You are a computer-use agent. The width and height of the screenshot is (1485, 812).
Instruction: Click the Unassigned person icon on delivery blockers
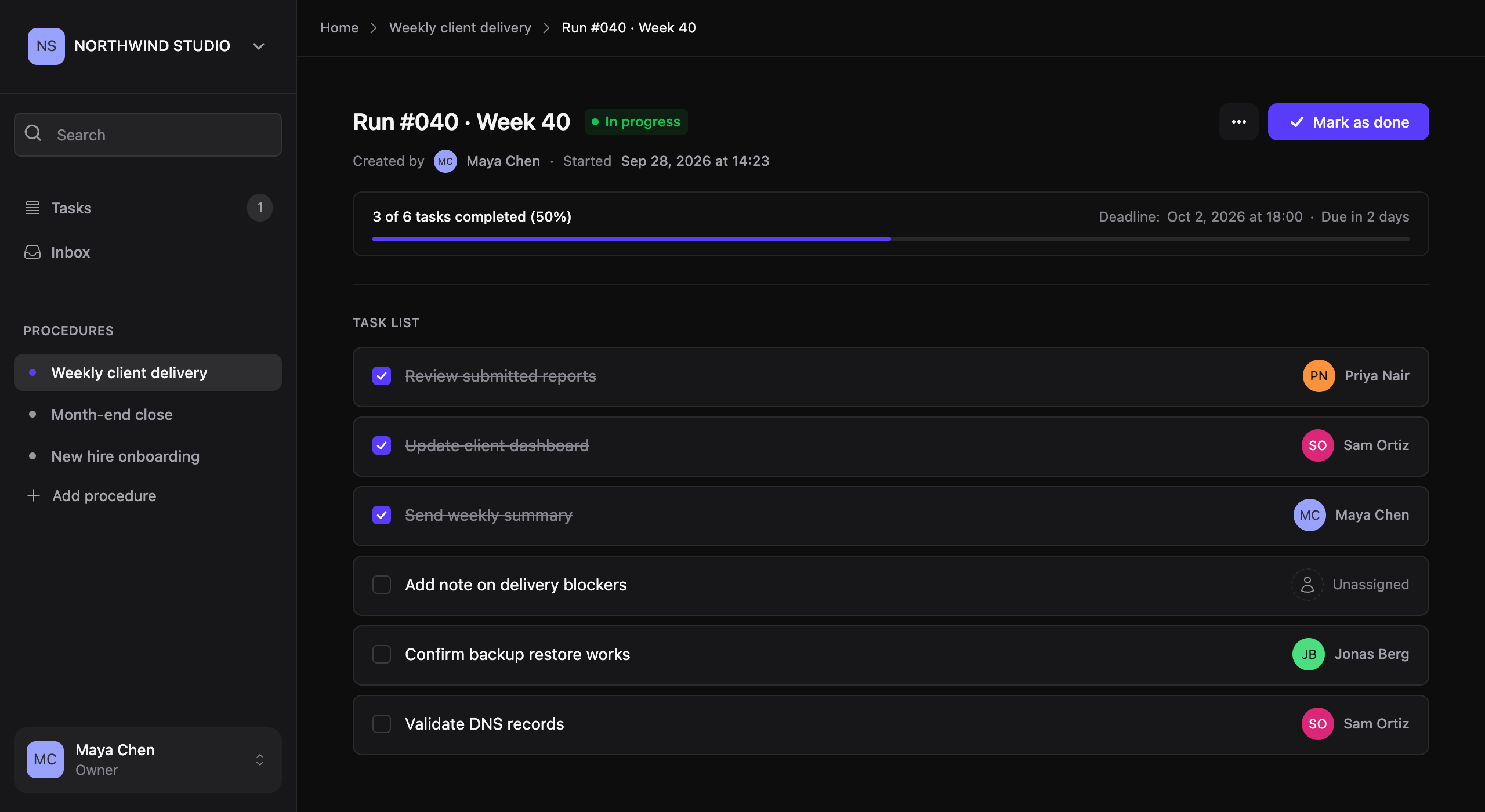click(x=1307, y=585)
